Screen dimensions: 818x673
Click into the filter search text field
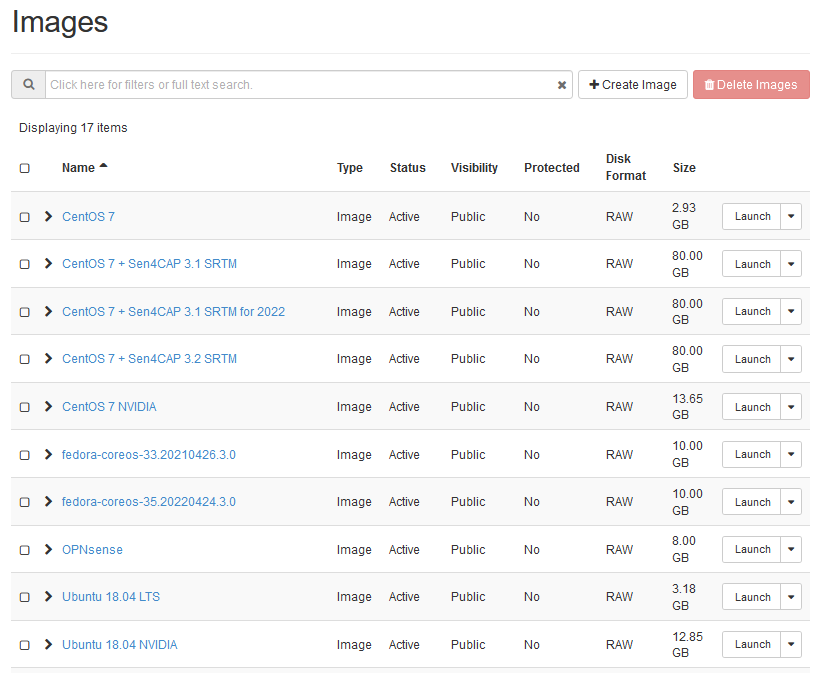(300, 85)
